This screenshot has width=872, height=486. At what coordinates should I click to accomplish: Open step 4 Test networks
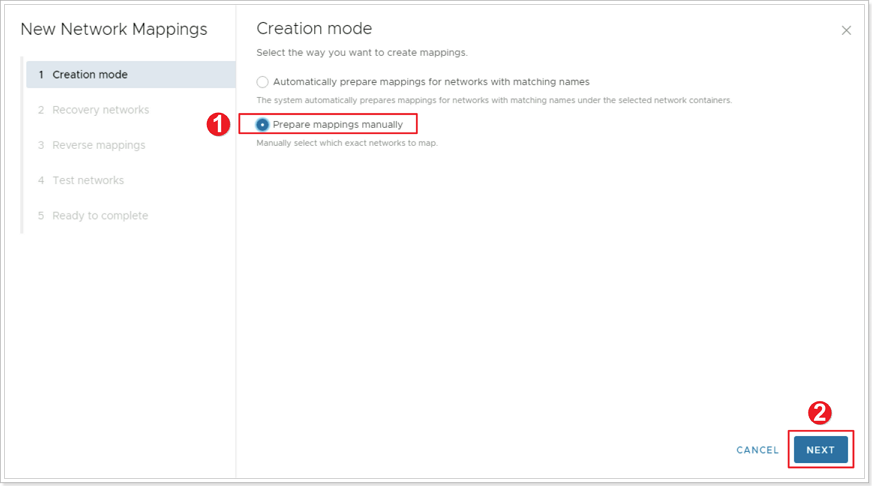(81, 180)
